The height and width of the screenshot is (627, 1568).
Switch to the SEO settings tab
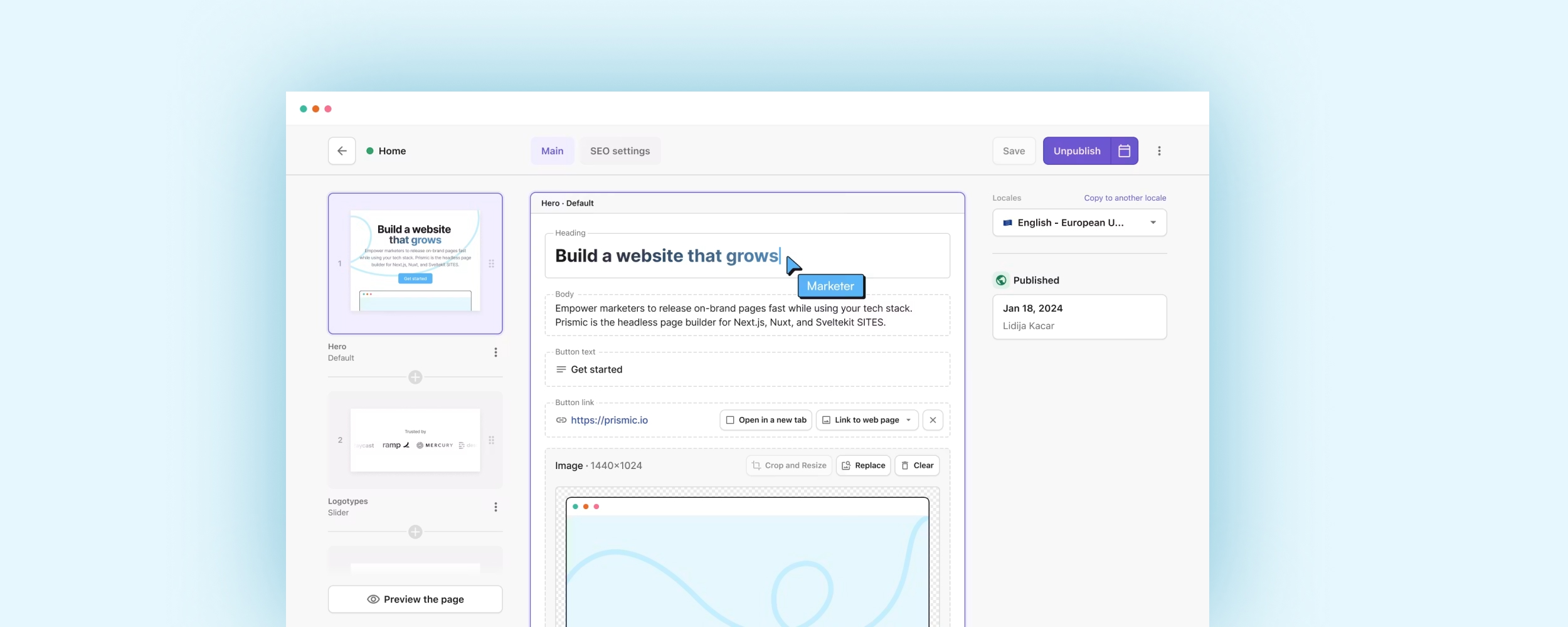click(x=620, y=151)
